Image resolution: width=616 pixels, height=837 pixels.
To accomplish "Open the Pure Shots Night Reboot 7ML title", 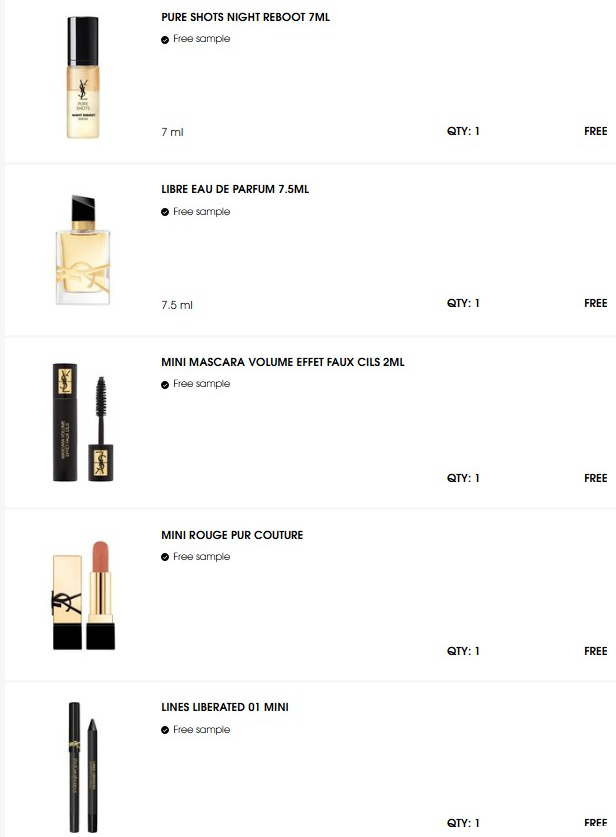I will pos(245,17).
